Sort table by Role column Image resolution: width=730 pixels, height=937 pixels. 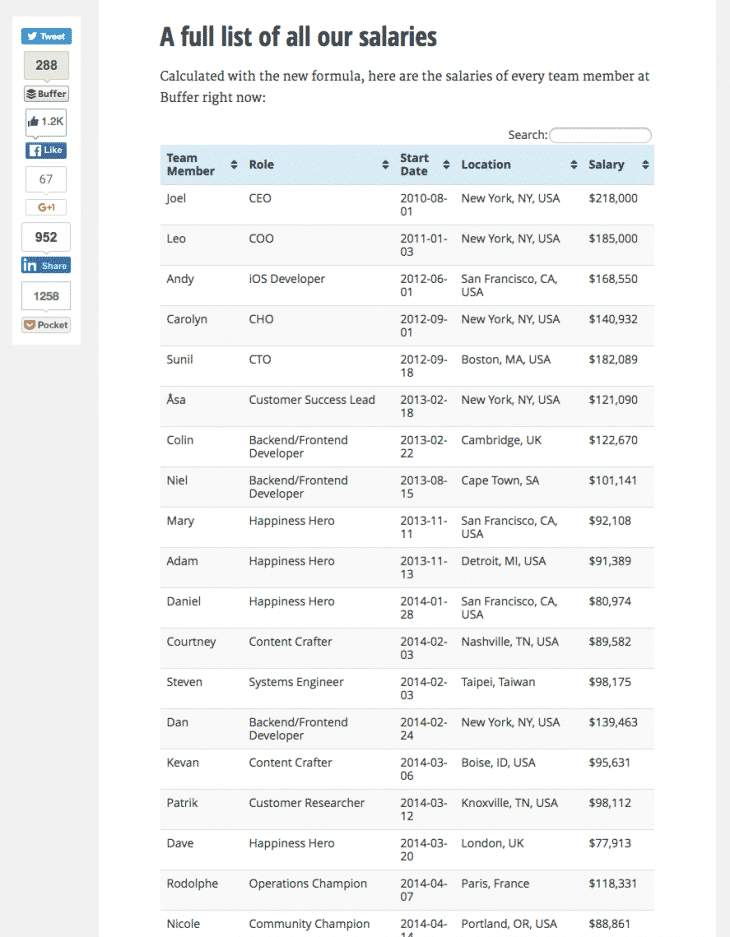click(318, 165)
